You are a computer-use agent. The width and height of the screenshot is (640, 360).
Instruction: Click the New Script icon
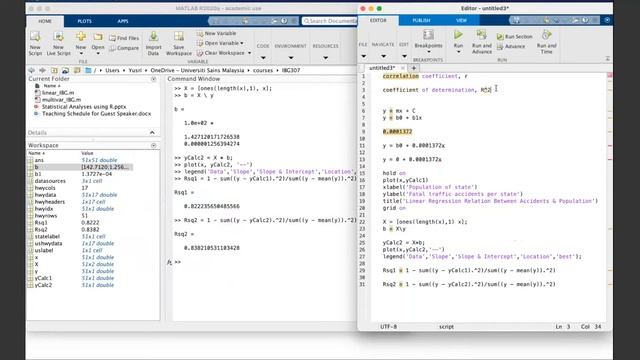click(35, 37)
